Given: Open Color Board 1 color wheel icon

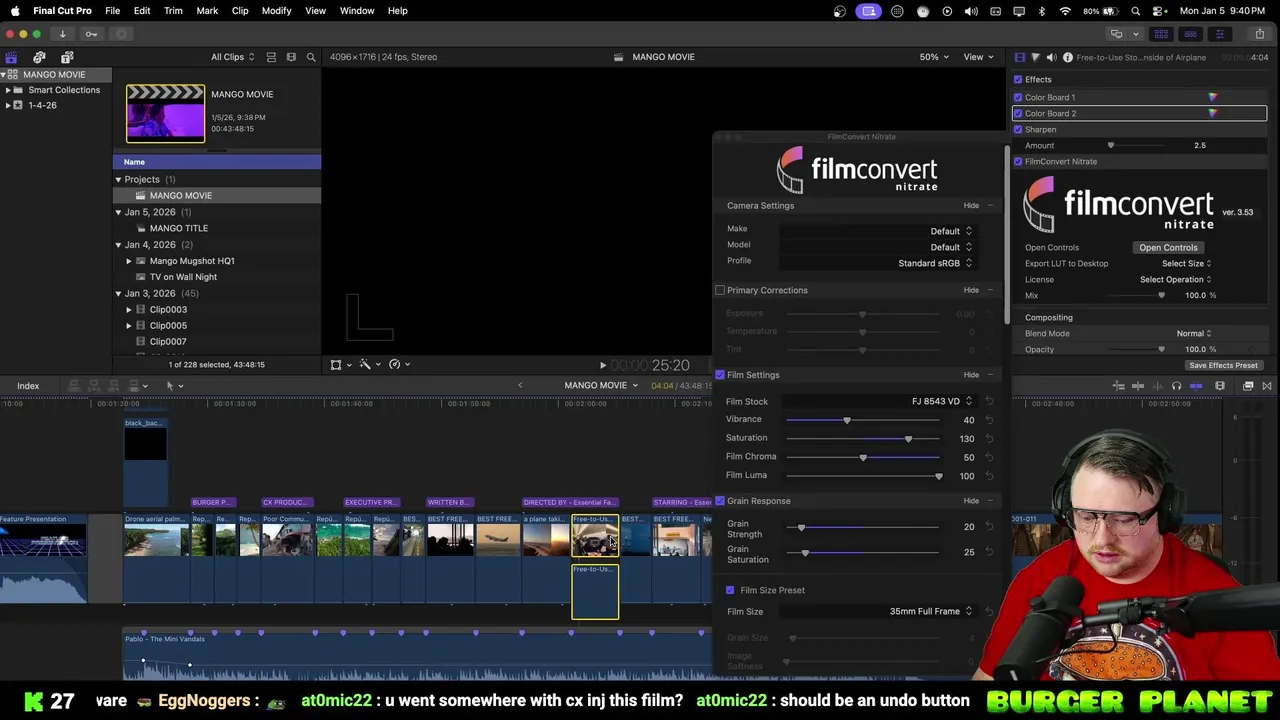Looking at the screenshot, I should [1212, 97].
